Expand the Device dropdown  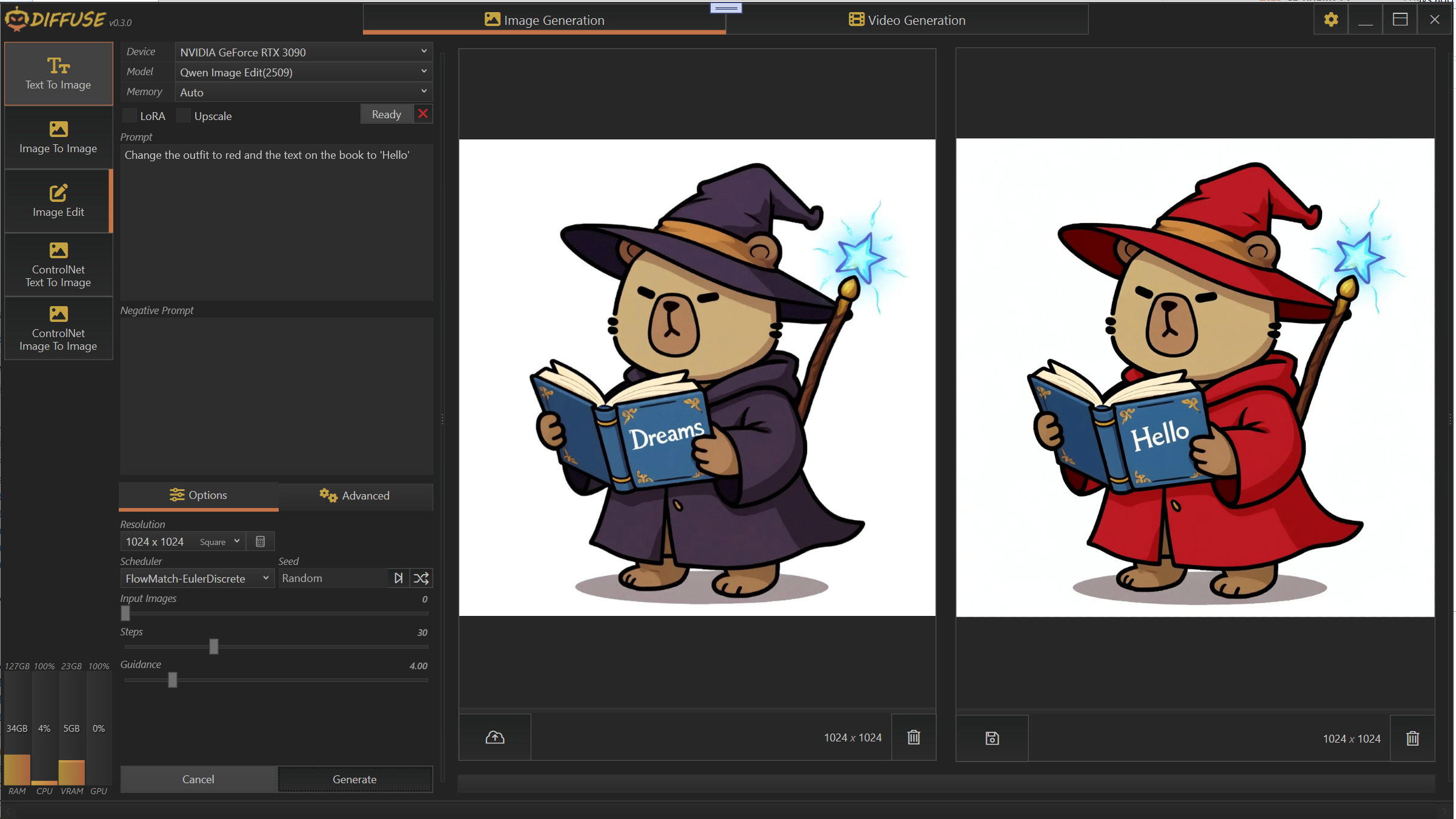[303, 52]
